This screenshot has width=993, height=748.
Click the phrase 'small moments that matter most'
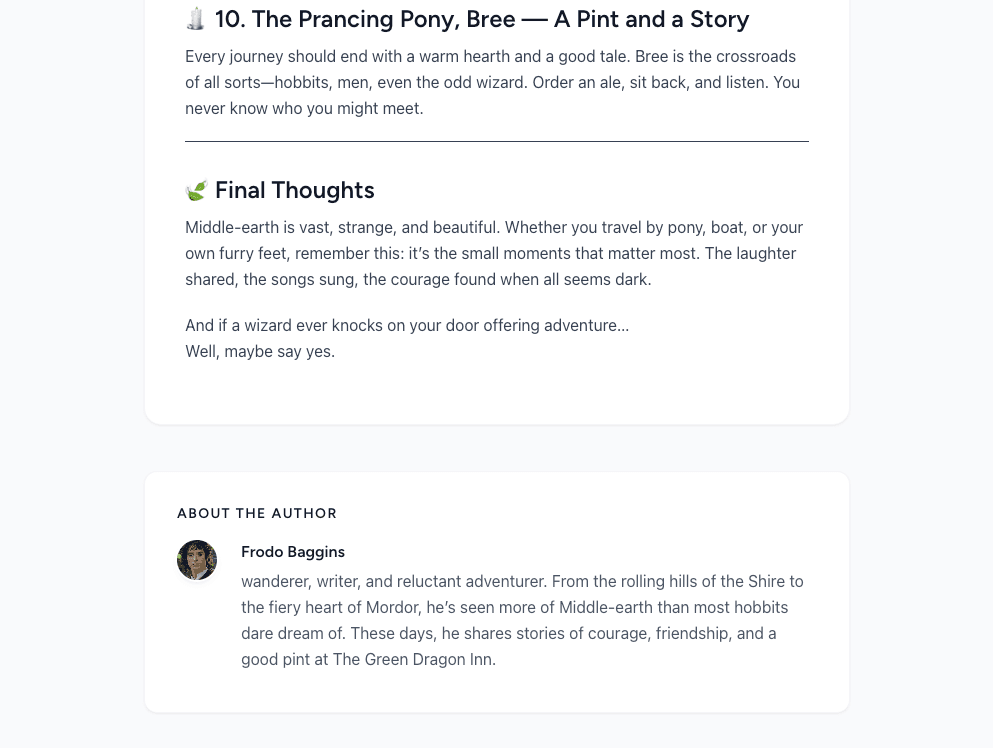(x=569, y=253)
